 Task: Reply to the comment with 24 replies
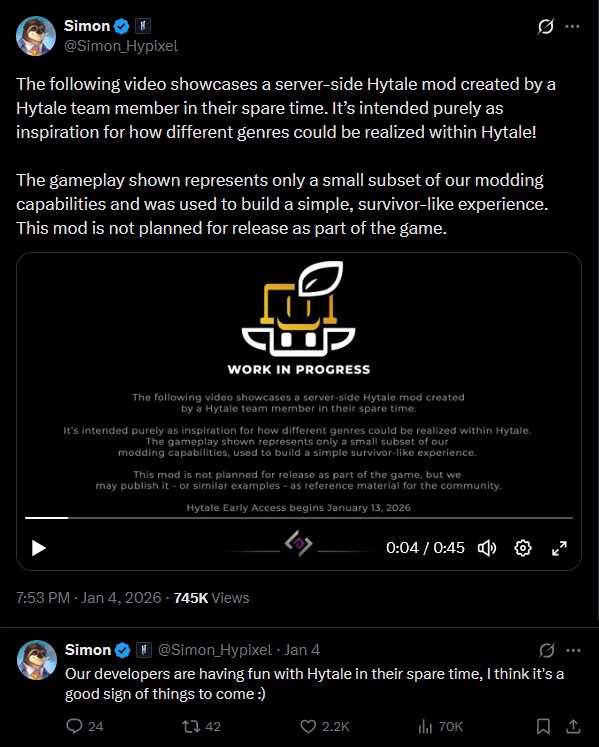coord(85,726)
